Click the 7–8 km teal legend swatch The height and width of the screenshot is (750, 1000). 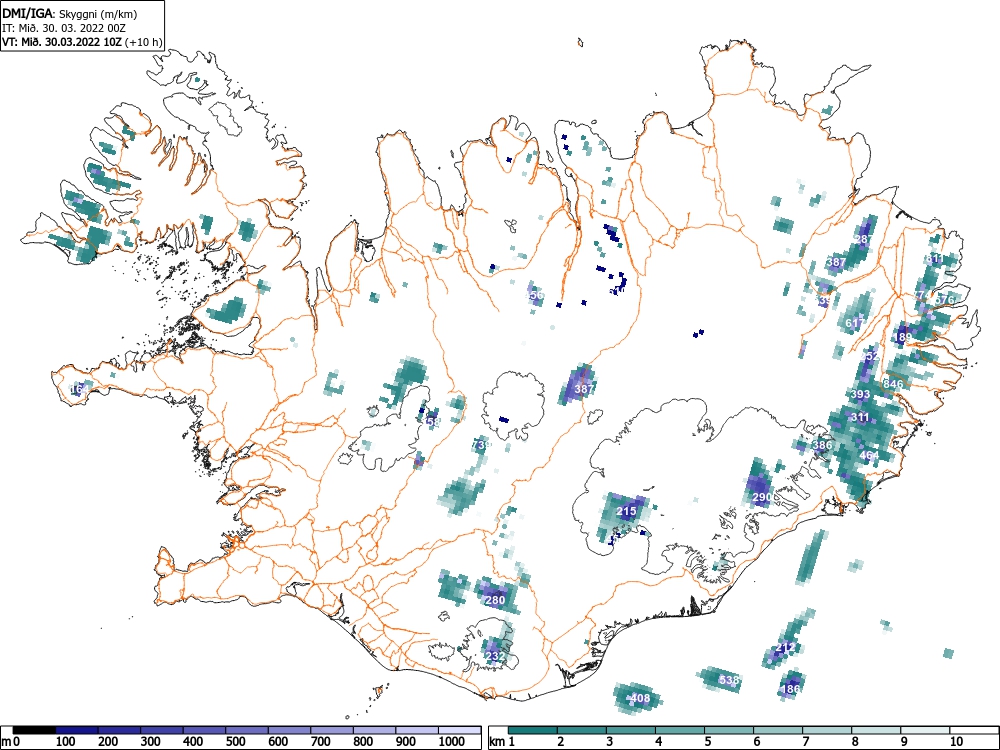(827, 730)
